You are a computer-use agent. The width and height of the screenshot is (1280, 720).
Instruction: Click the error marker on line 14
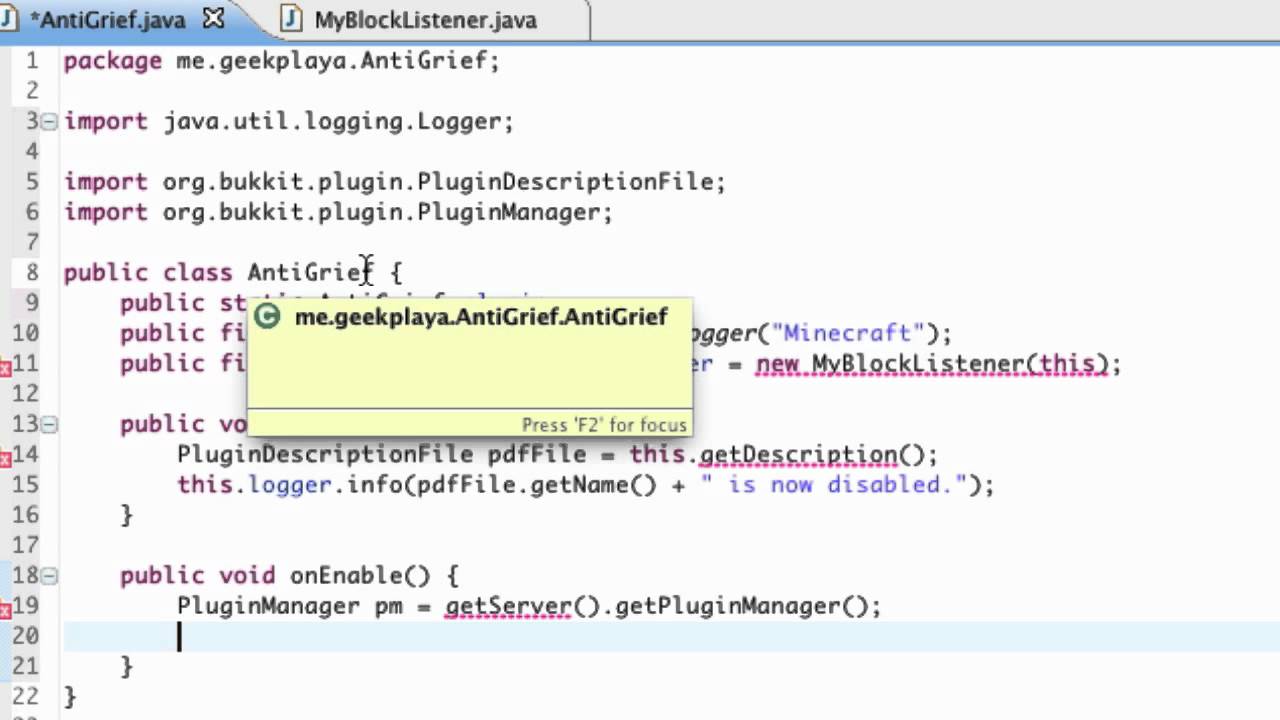(5, 458)
